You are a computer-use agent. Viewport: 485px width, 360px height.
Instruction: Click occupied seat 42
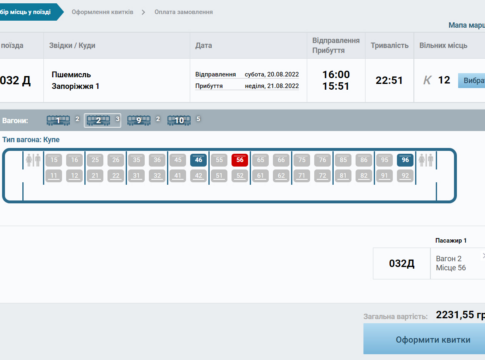(x=198, y=176)
